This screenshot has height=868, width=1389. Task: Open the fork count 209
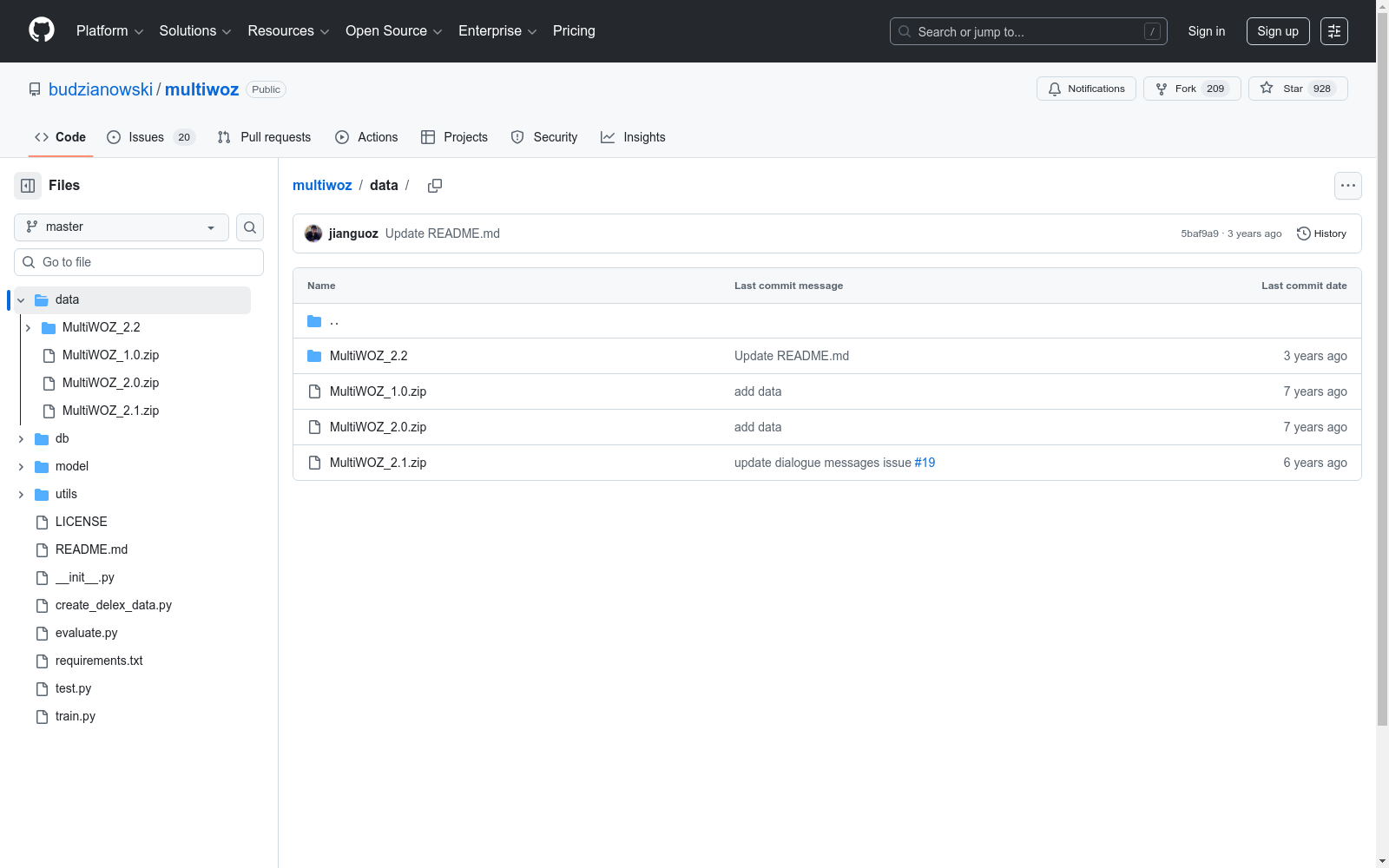tap(1215, 89)
